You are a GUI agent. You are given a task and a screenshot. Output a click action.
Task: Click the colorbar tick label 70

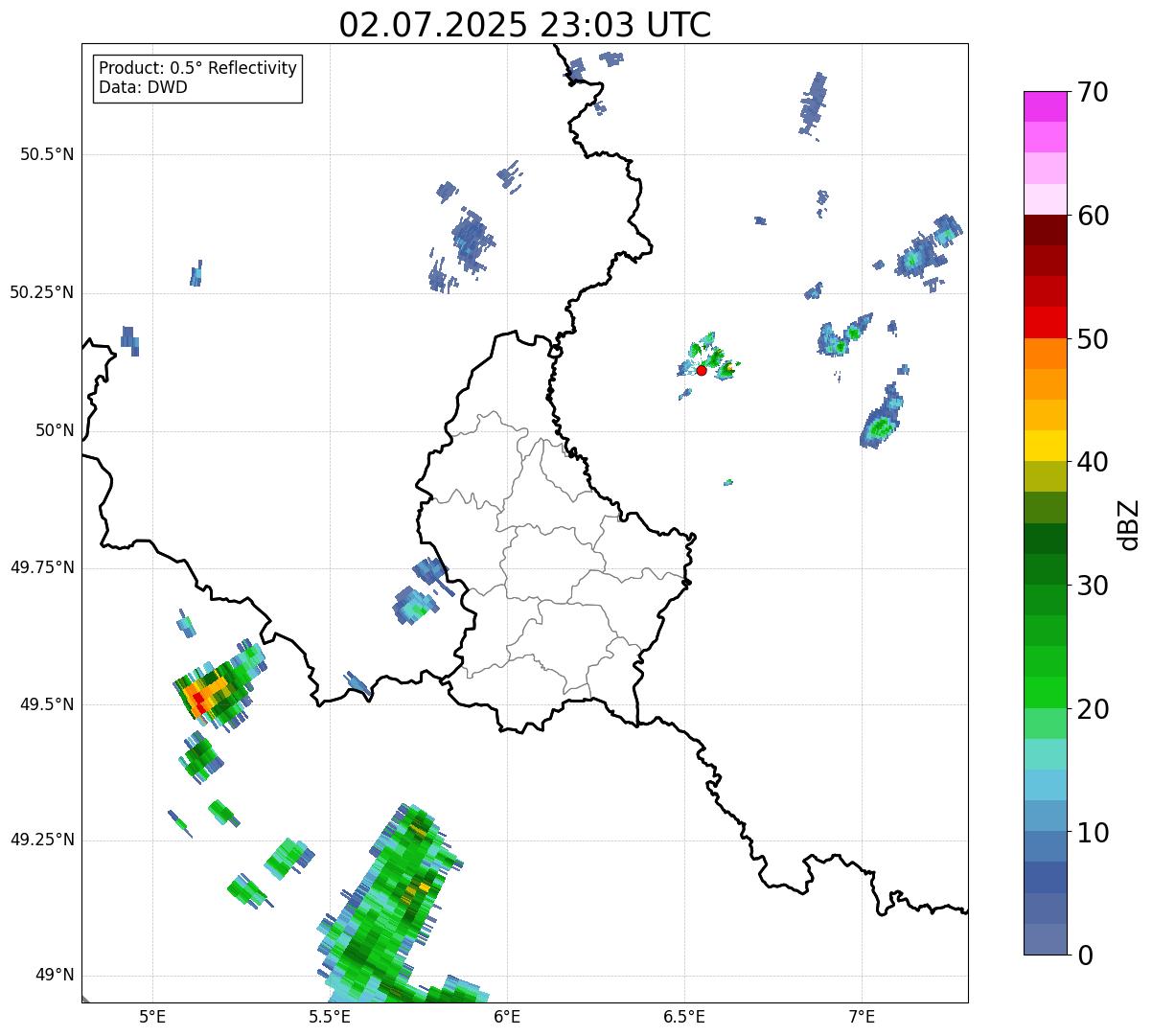[x=1094, y=92]
